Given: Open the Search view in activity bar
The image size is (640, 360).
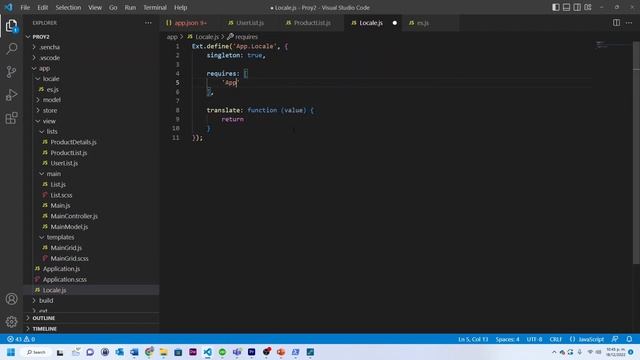Looking at the screenshot, I should point(11,49).
